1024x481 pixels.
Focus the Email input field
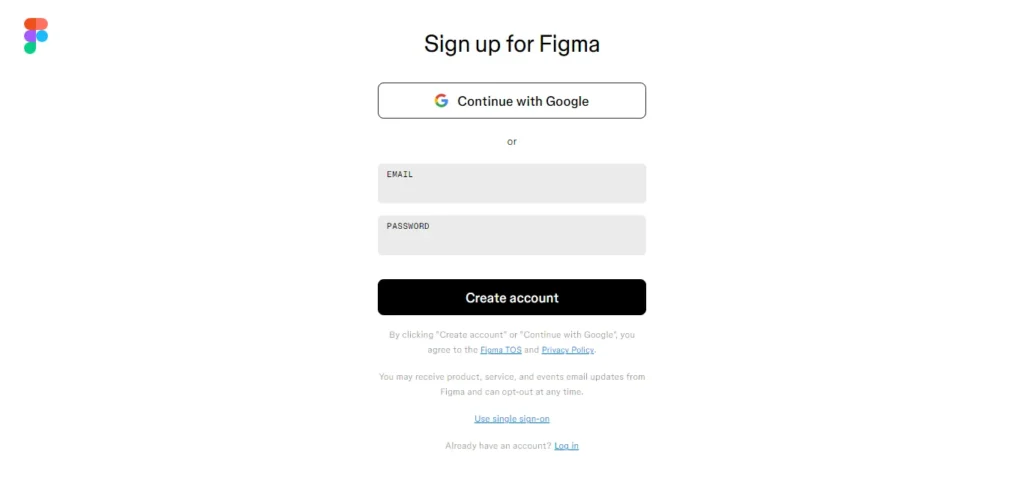[511, 183]
